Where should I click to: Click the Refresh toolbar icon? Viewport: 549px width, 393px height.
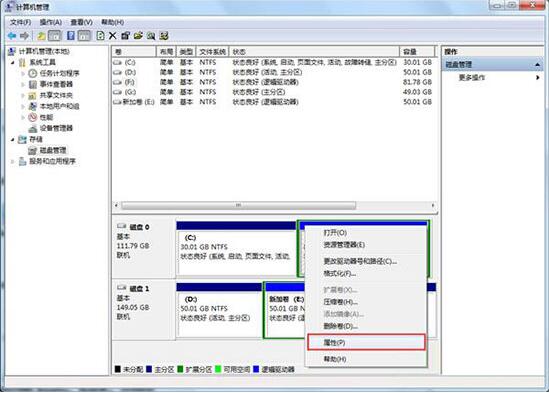(100, 36)
